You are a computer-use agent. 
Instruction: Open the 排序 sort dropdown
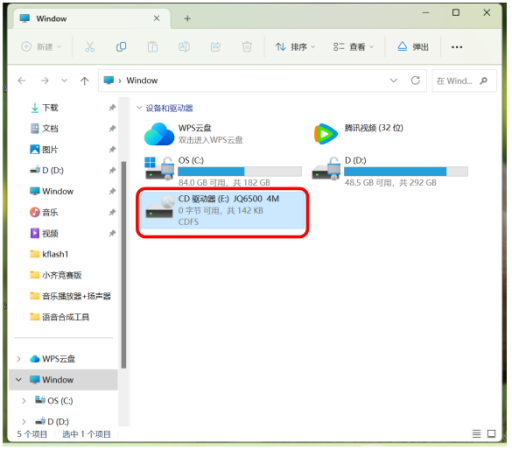coord(295,47)
